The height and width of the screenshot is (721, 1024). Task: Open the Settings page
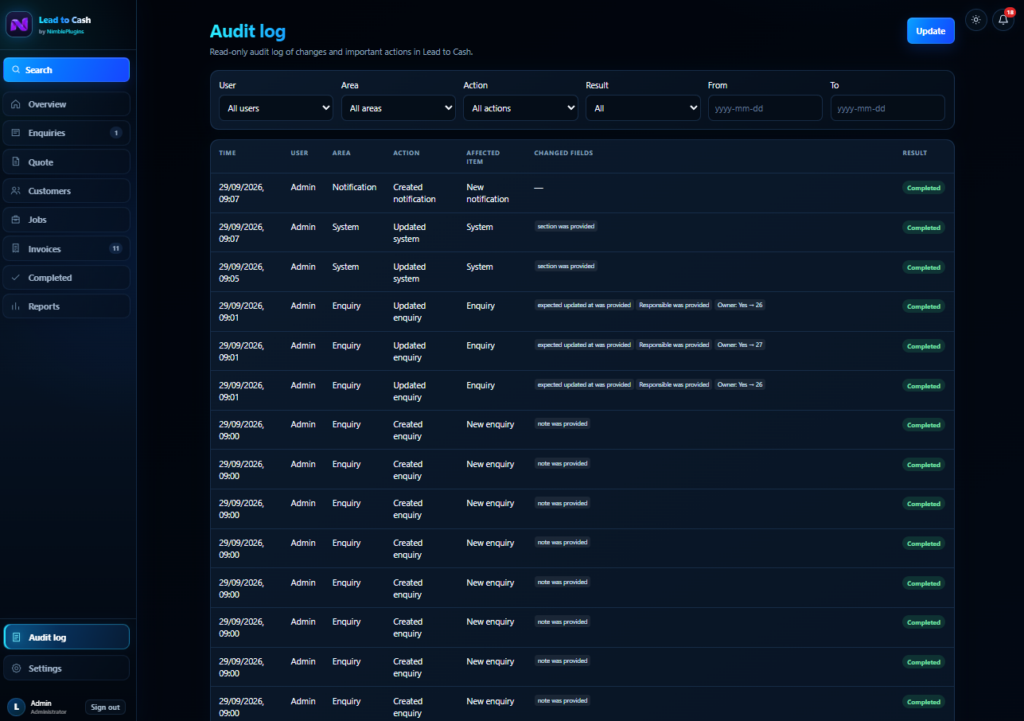[67, 669]
